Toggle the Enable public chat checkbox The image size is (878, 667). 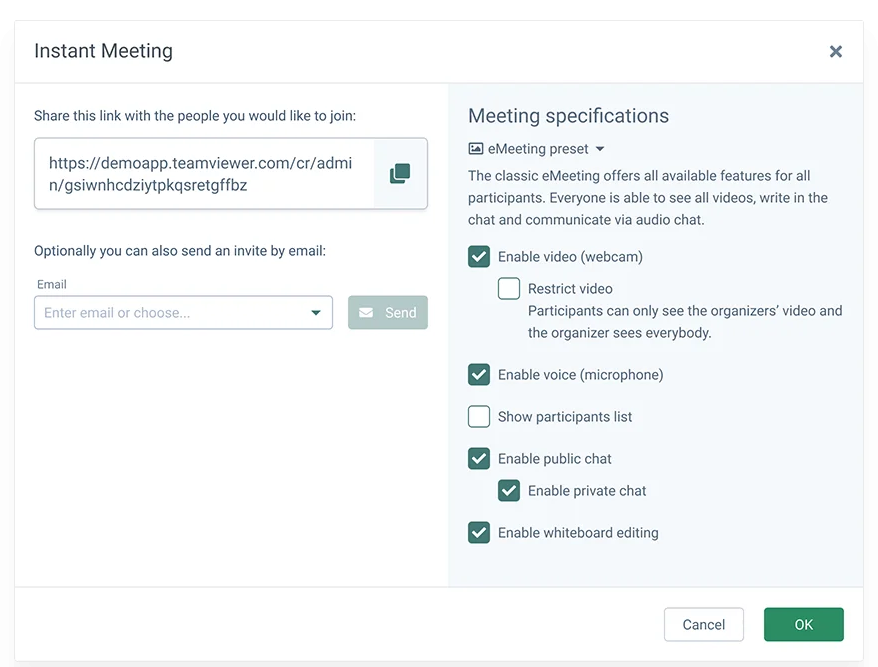(479, 459)
